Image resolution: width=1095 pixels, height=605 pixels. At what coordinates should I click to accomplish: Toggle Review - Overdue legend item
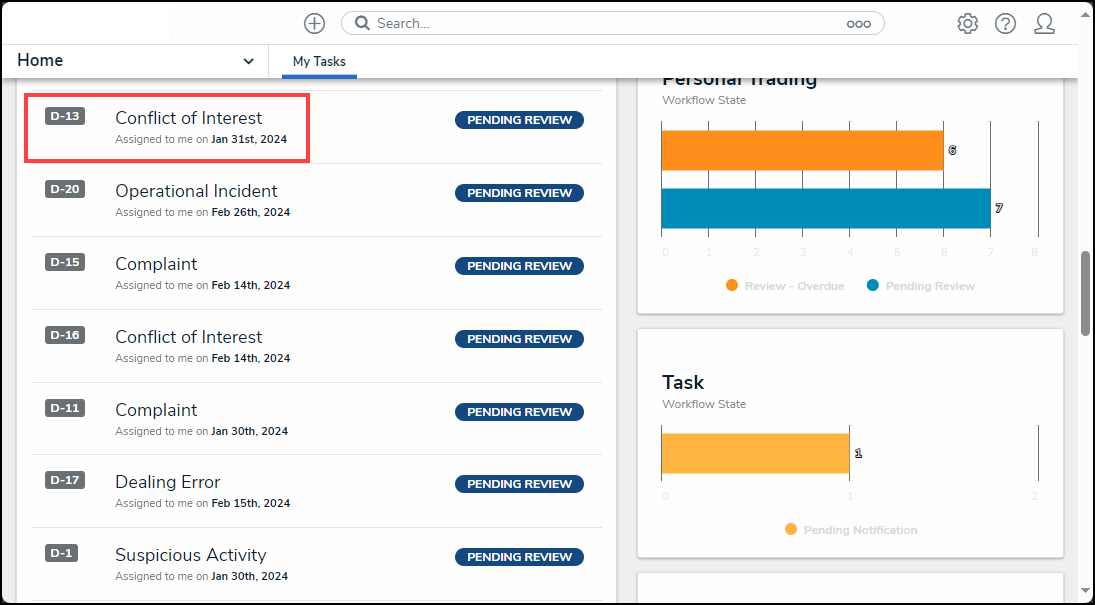tap(785, 286)
